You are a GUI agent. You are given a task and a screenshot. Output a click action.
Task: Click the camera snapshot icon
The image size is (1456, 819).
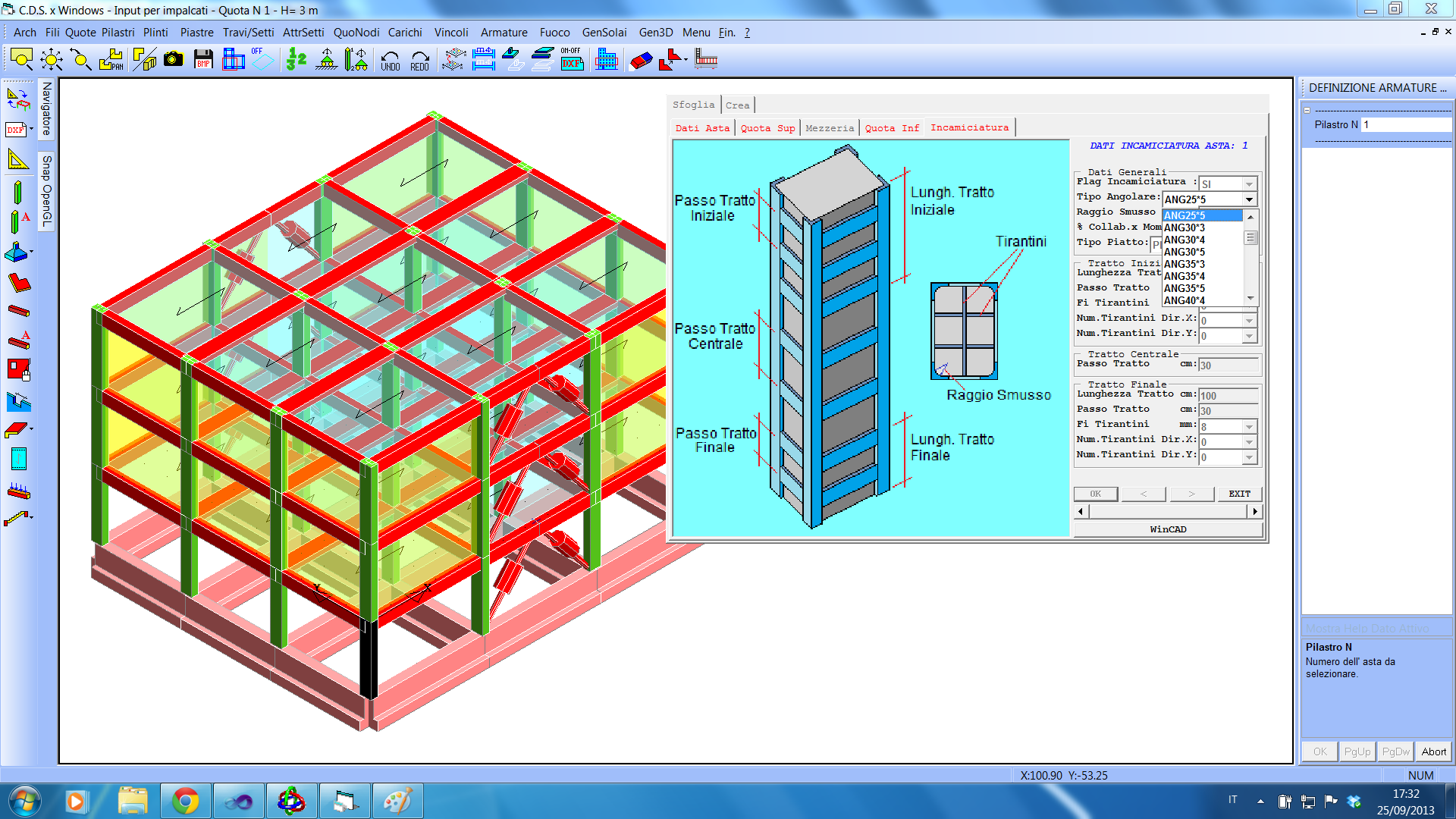(x=174, y=59)
